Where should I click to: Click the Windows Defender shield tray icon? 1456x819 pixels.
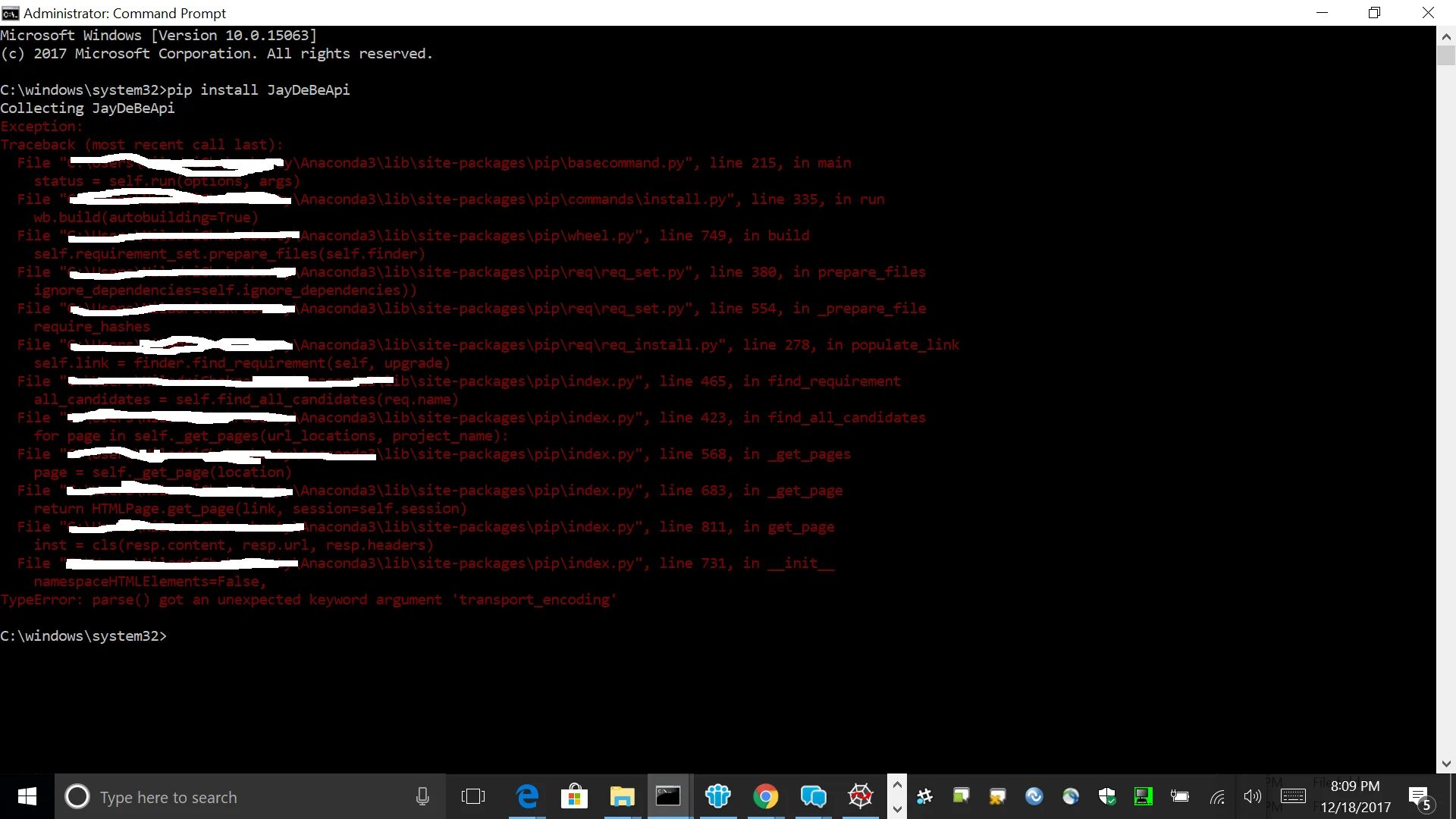[1106, 796]
